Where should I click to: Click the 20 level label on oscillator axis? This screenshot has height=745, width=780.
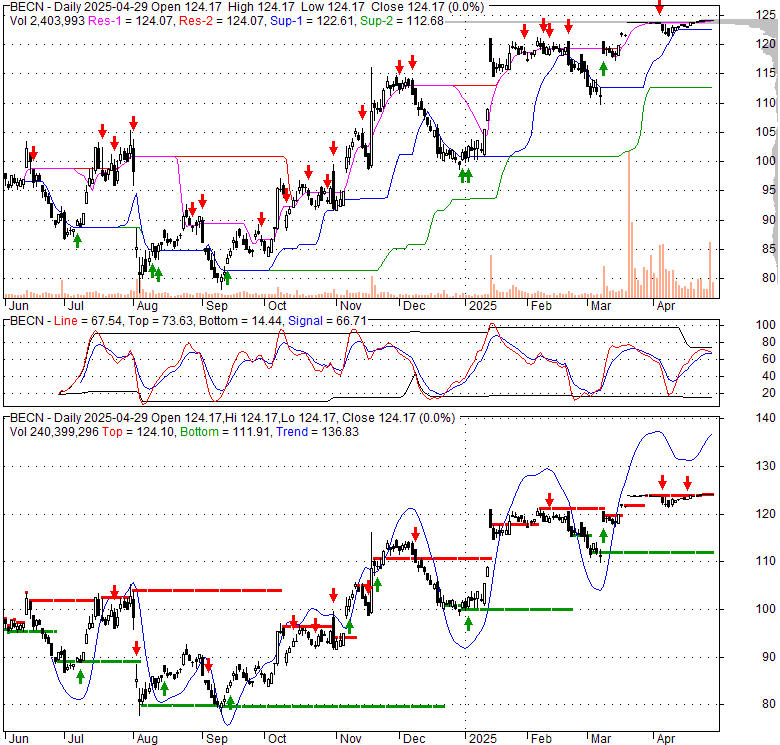tap(769, 393)
